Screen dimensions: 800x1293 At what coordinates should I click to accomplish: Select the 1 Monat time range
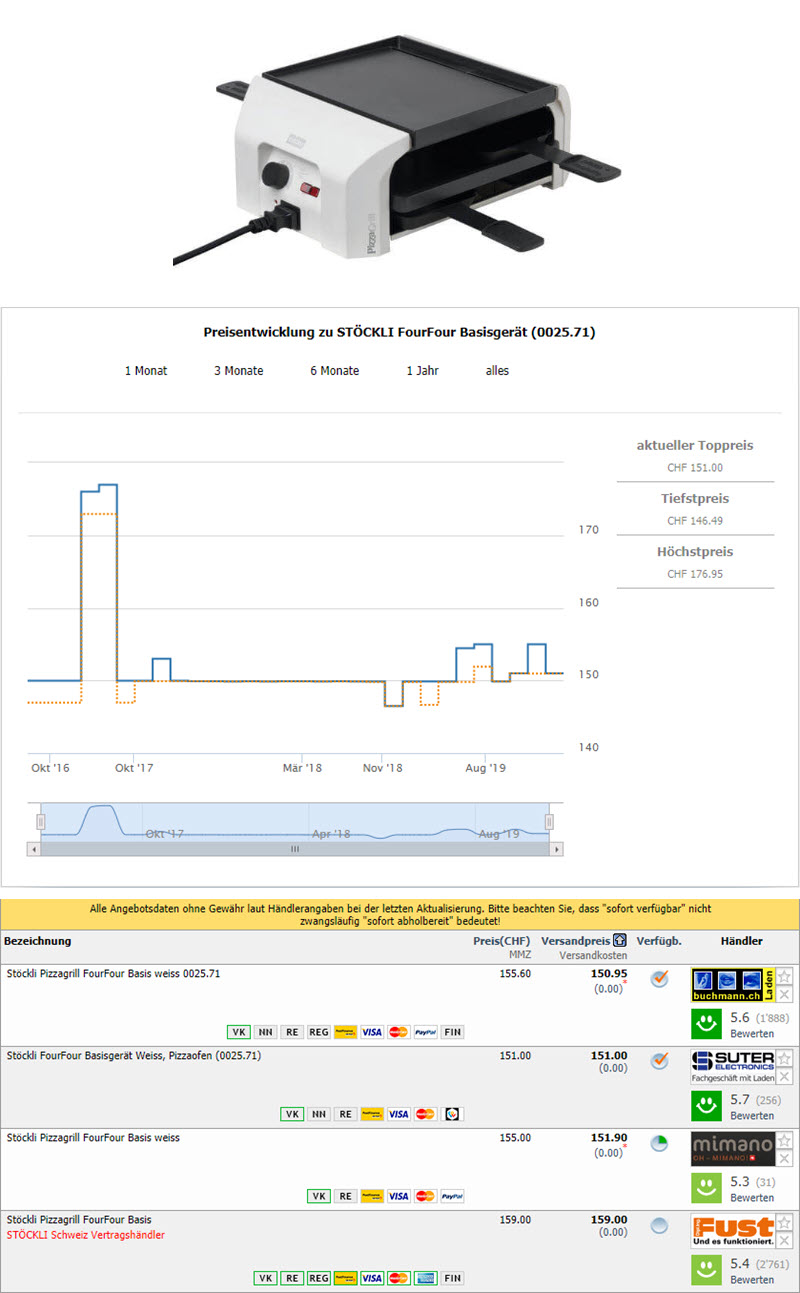click(146, 371)
